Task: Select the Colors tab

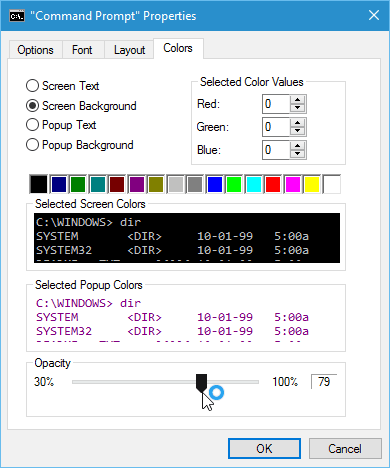Action: point(178,49)
